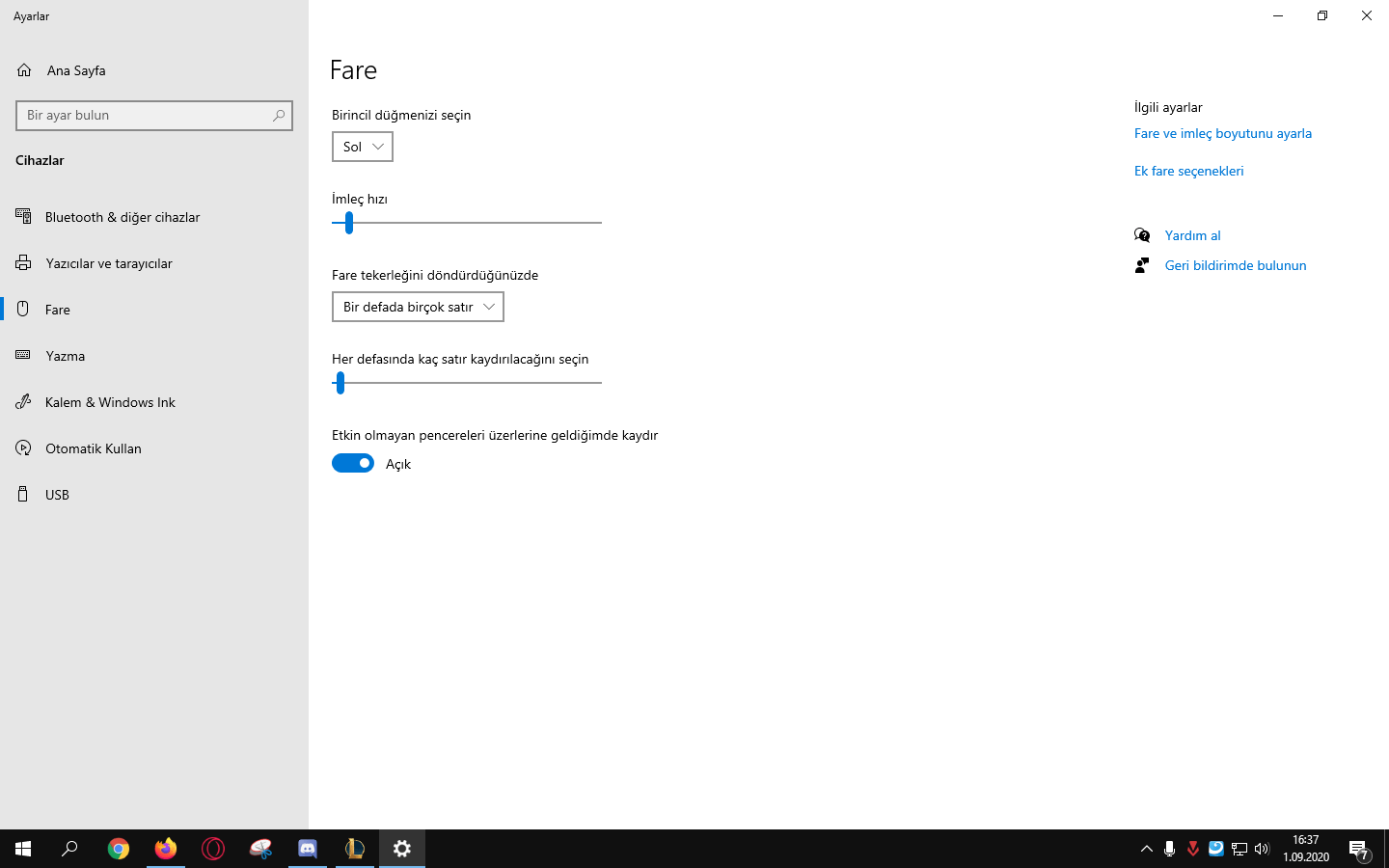Open the Snipping Tool taskbar icon
This screenshot has width=1389, height=868.
260,849
